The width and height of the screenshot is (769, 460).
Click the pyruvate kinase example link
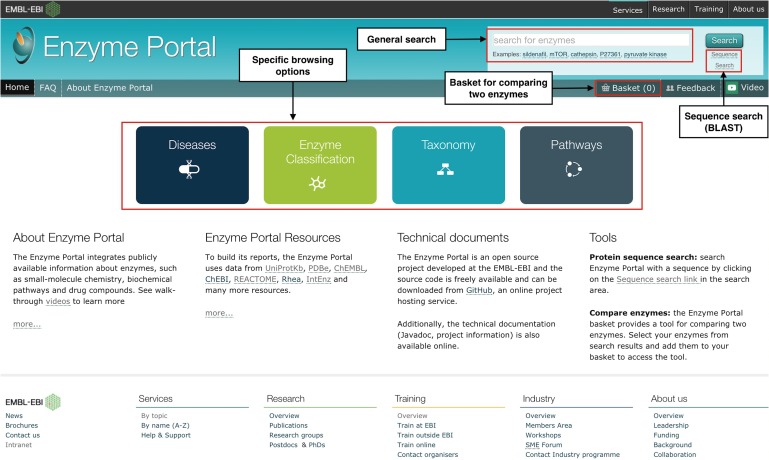(x=645, y=54)
